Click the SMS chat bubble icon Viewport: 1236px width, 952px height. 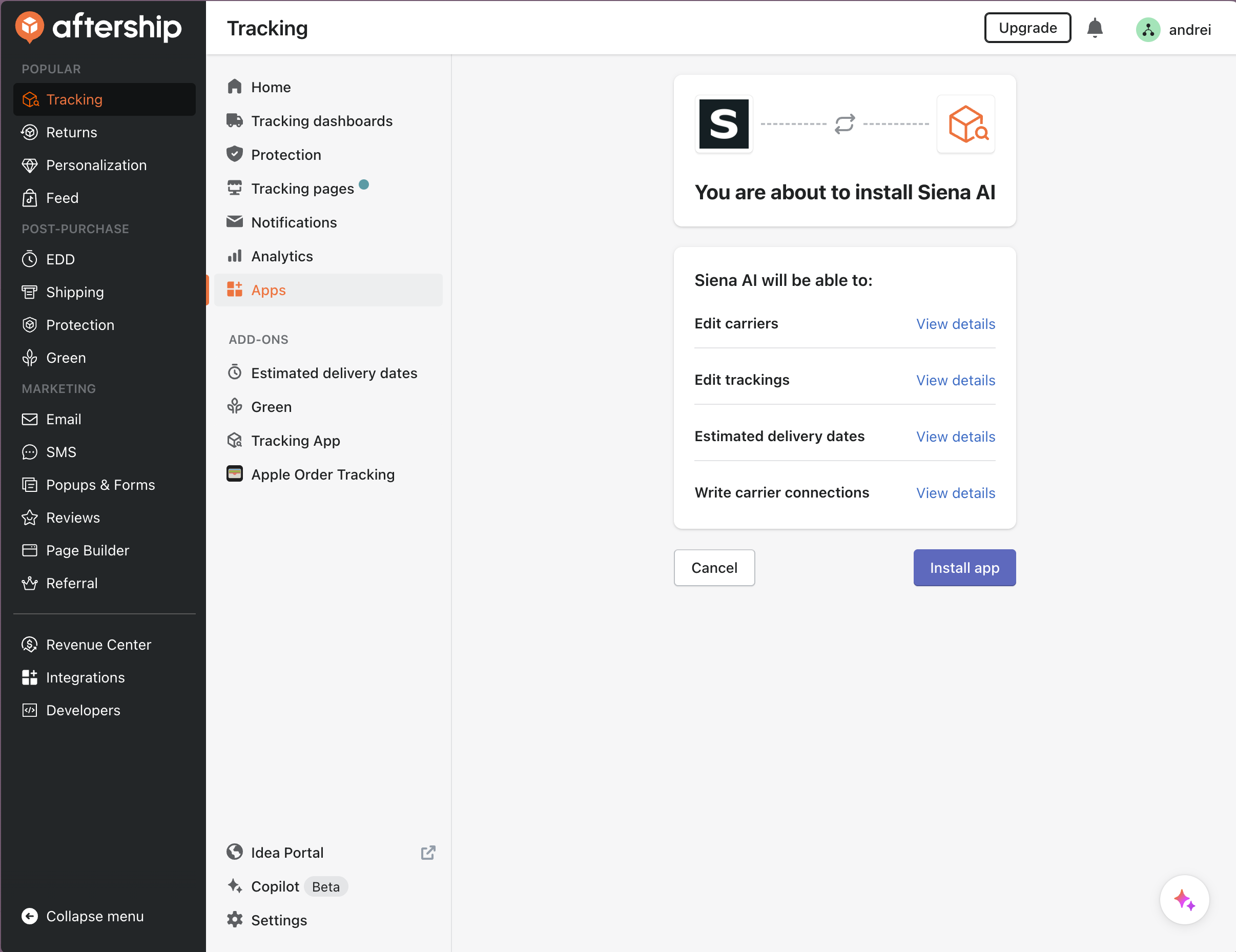click(x=29, y=452)
